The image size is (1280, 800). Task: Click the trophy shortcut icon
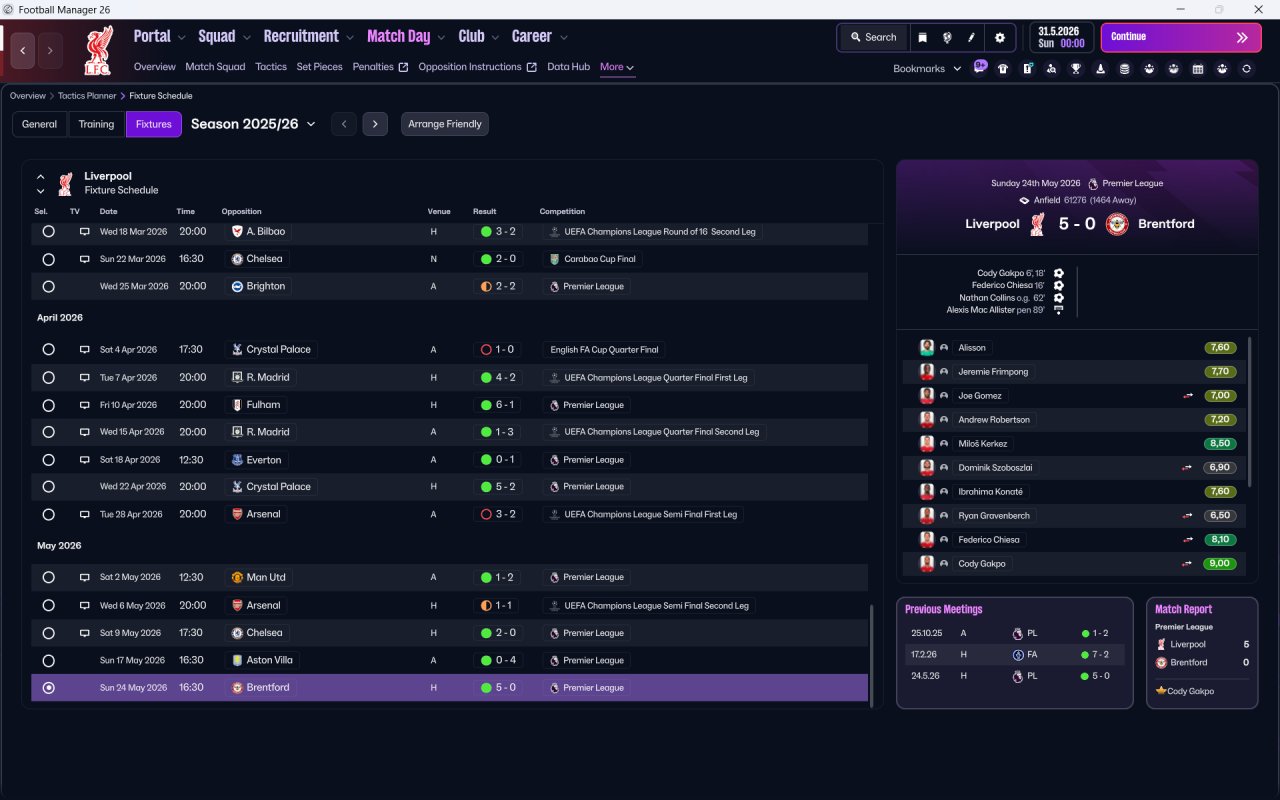[x=1076, y=69]
